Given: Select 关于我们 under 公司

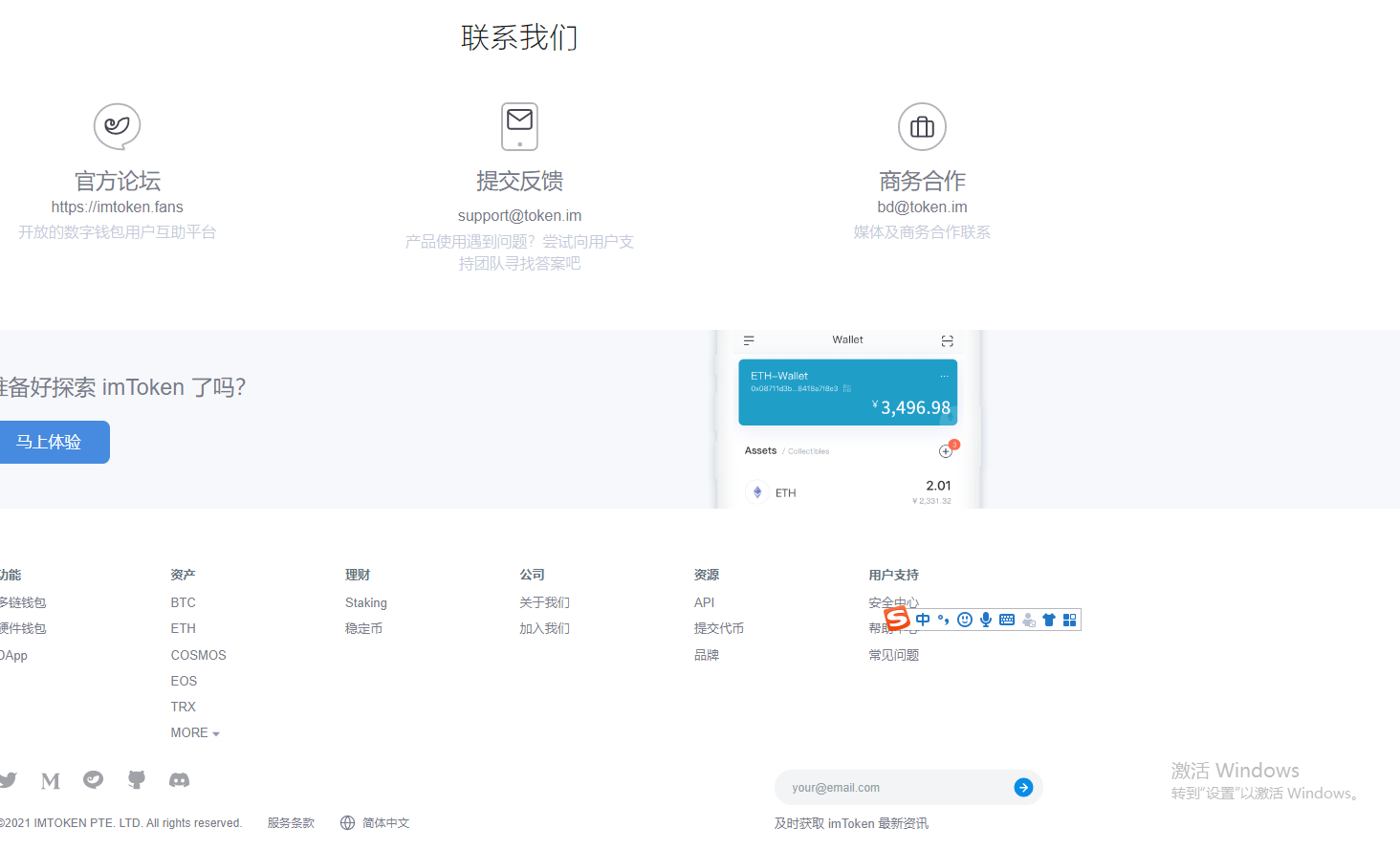Looking at the screenshot, I should pos(544,601).
